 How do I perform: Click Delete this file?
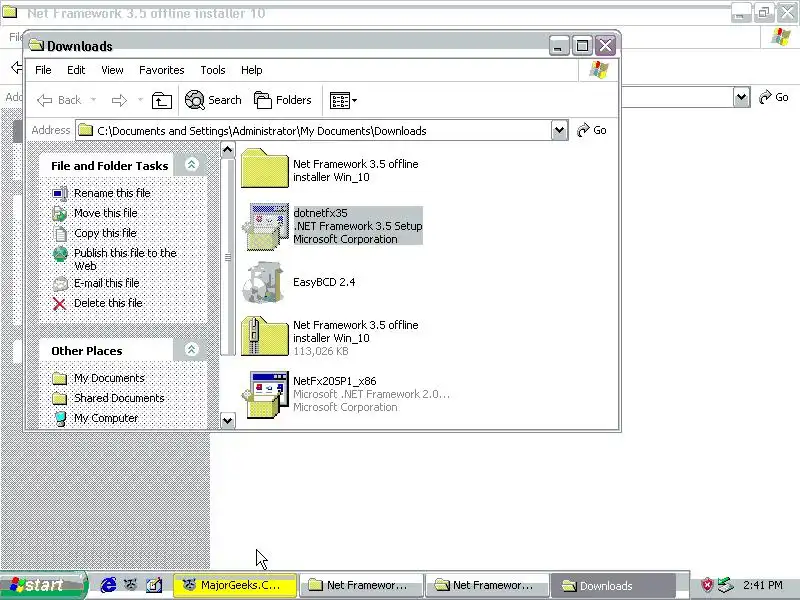coord(108,303)
